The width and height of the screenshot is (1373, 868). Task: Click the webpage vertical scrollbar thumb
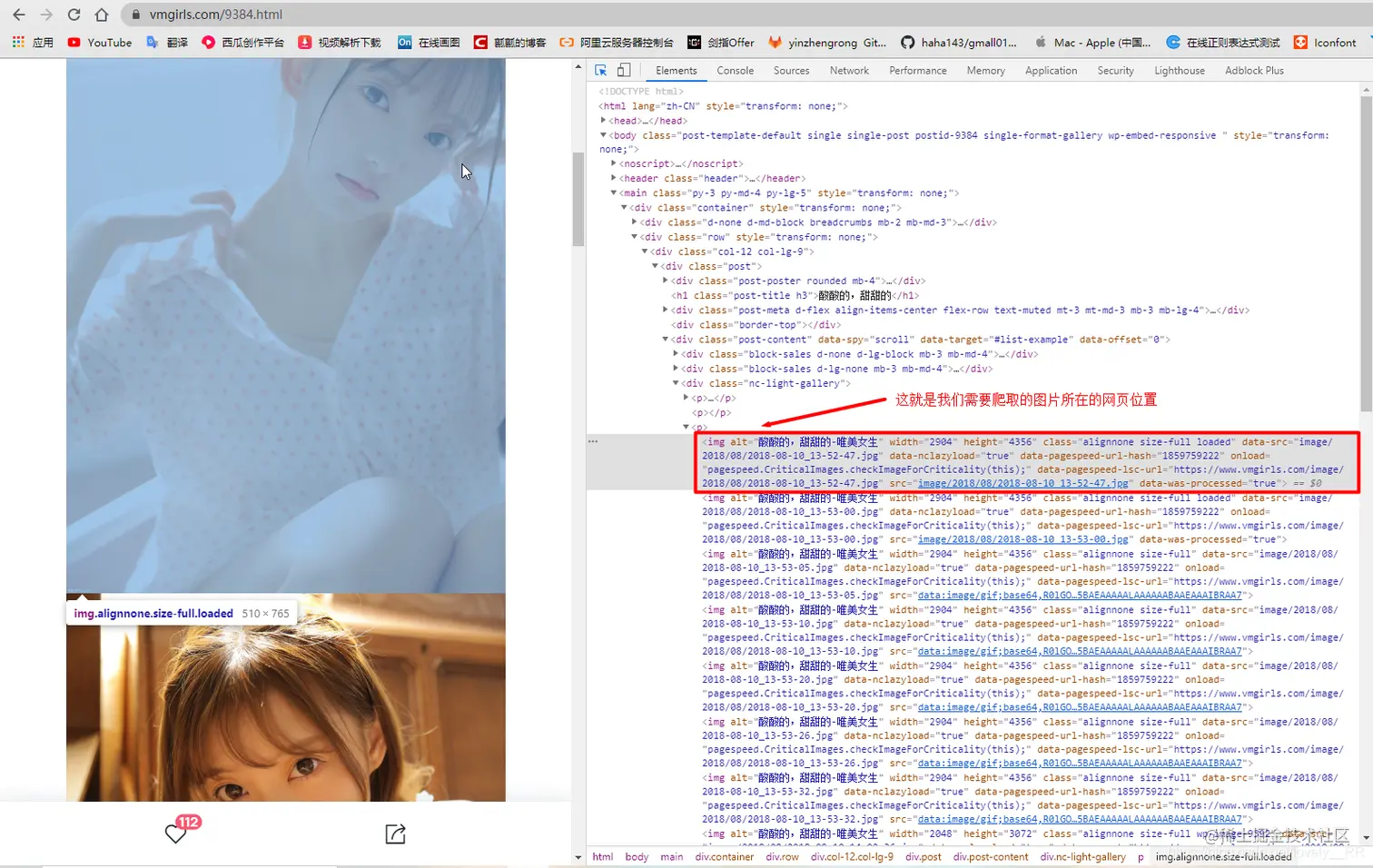tap(578, 199)
